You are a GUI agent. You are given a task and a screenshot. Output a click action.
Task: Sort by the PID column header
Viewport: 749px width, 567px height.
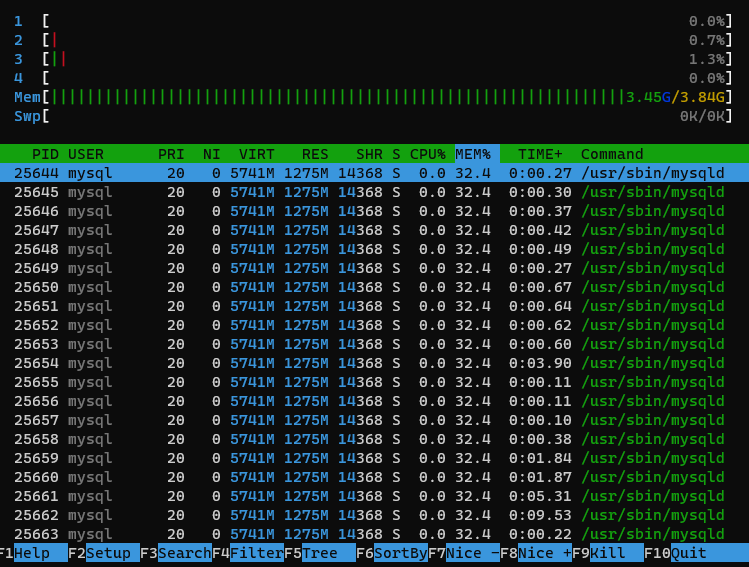[x=45, y=154]
